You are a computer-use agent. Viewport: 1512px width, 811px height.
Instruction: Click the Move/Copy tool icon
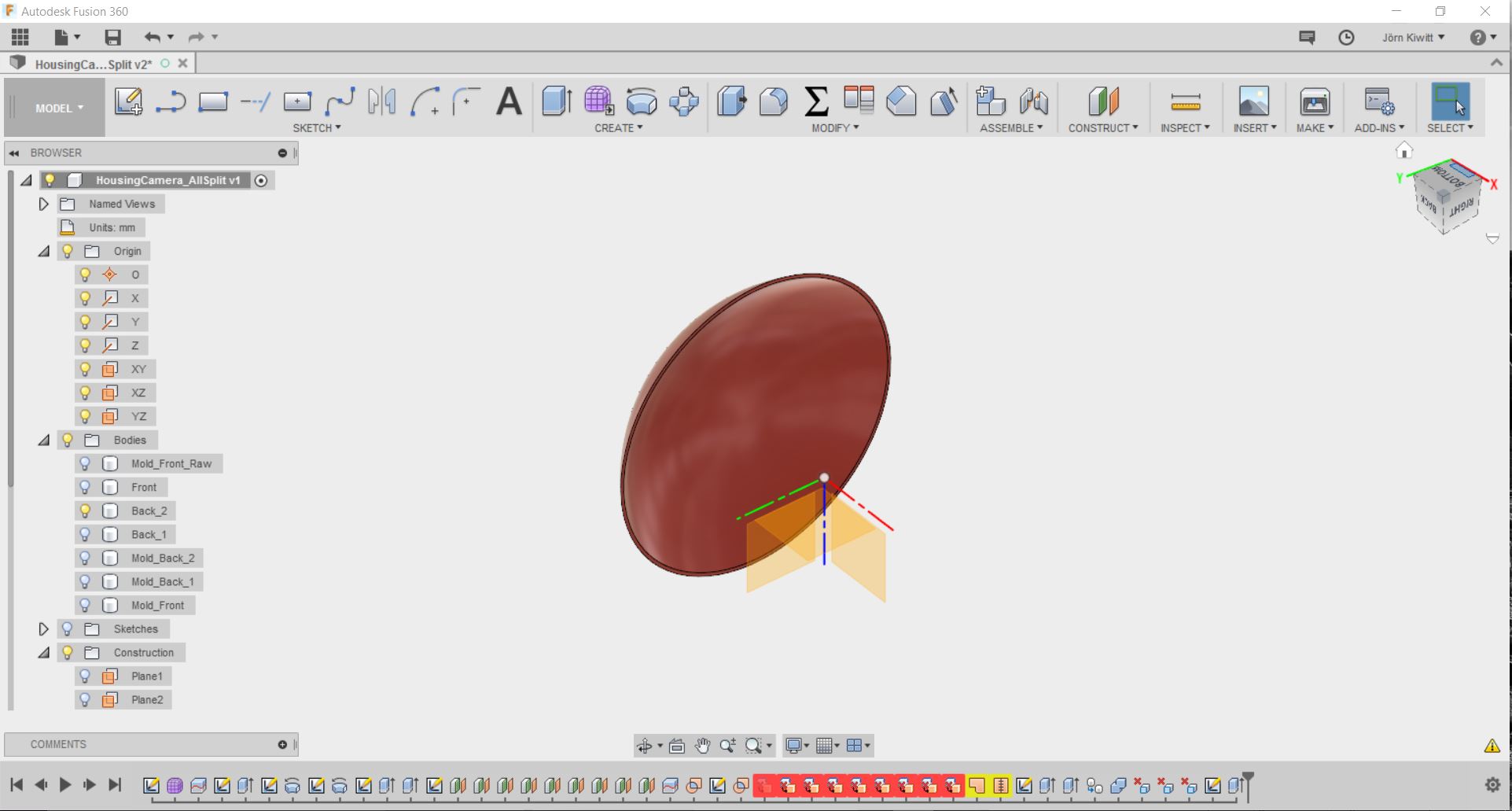(684, 102)
